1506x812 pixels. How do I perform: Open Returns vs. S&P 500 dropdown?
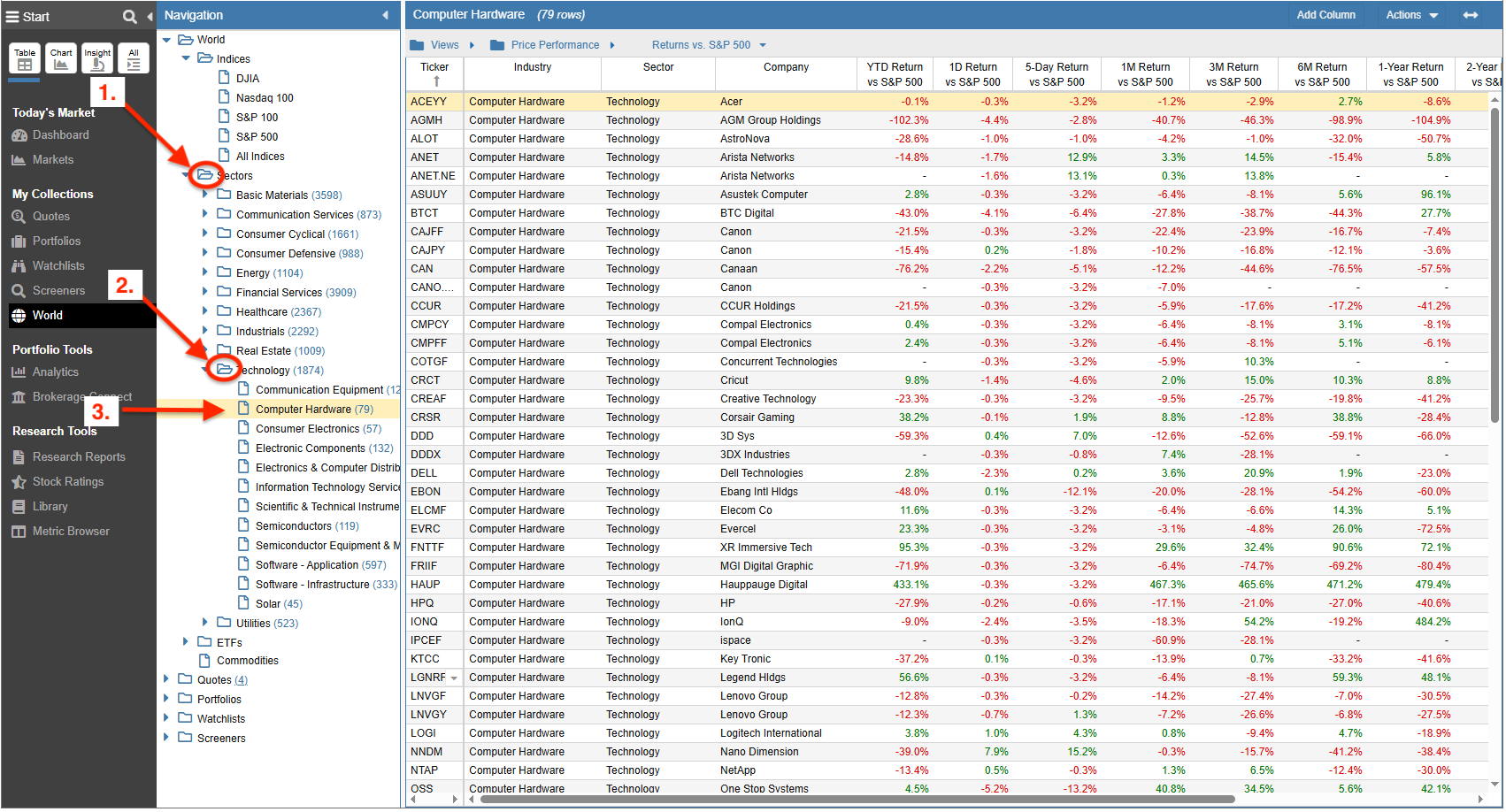tap(709, 45)
